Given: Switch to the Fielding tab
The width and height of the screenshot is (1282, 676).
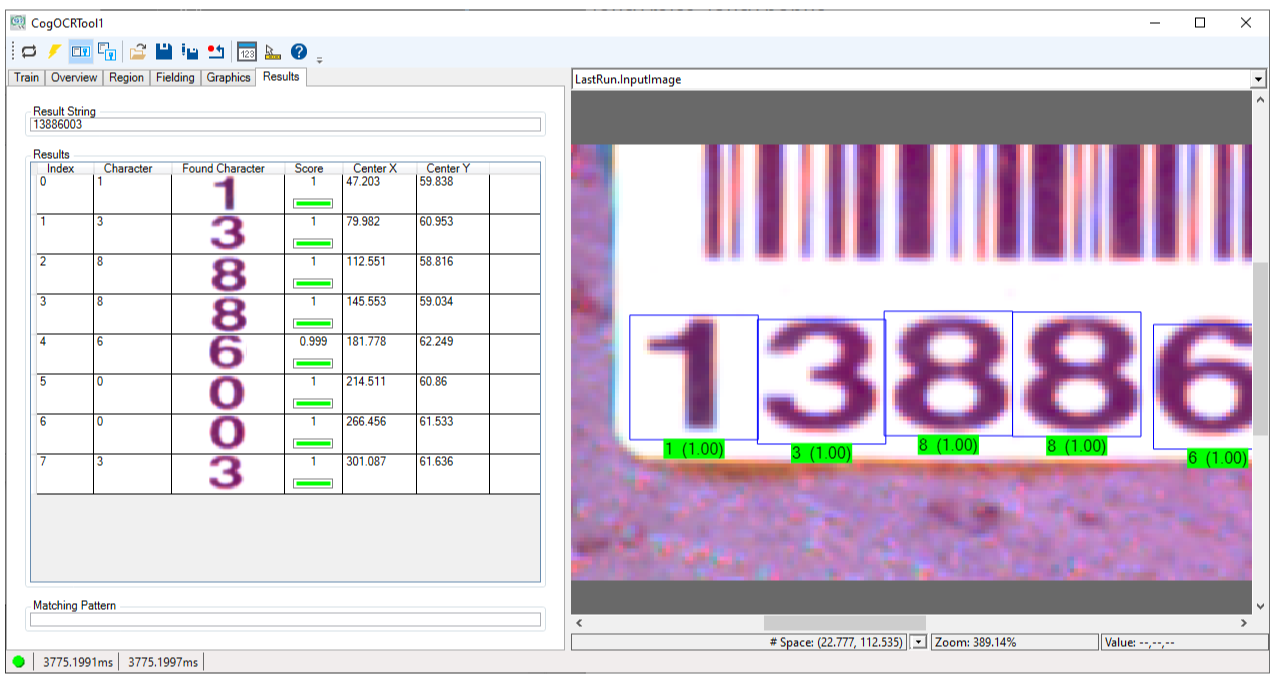Looking at the screenshot, I should click(175, 77).
